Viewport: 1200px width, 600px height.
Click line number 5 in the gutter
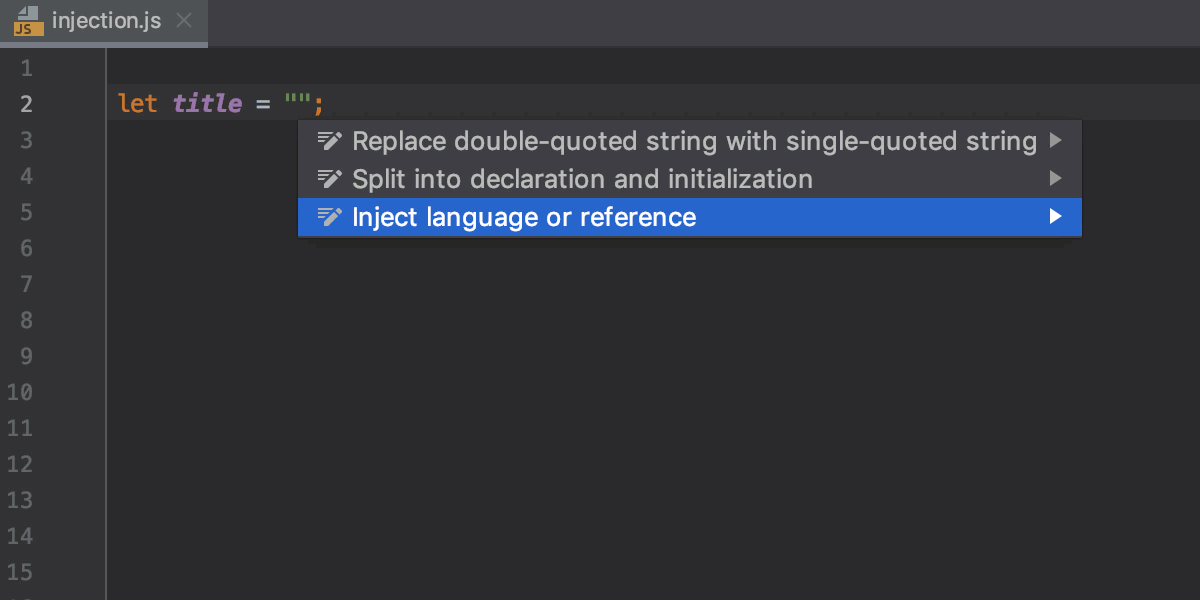(26, 212)
